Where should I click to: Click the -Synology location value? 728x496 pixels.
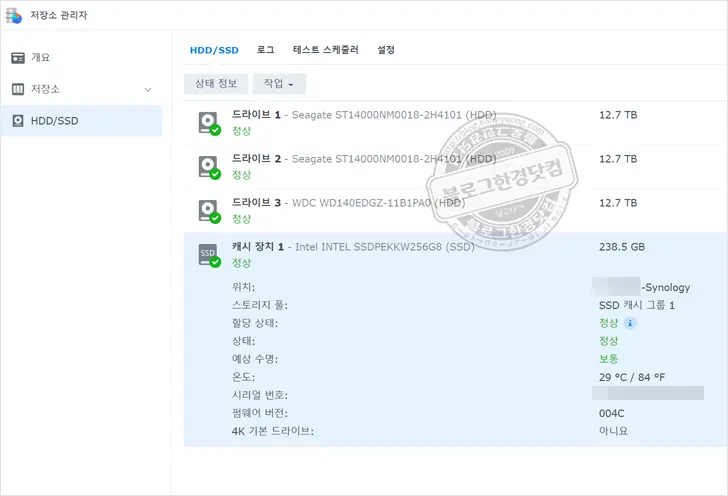tap(666, 287)
